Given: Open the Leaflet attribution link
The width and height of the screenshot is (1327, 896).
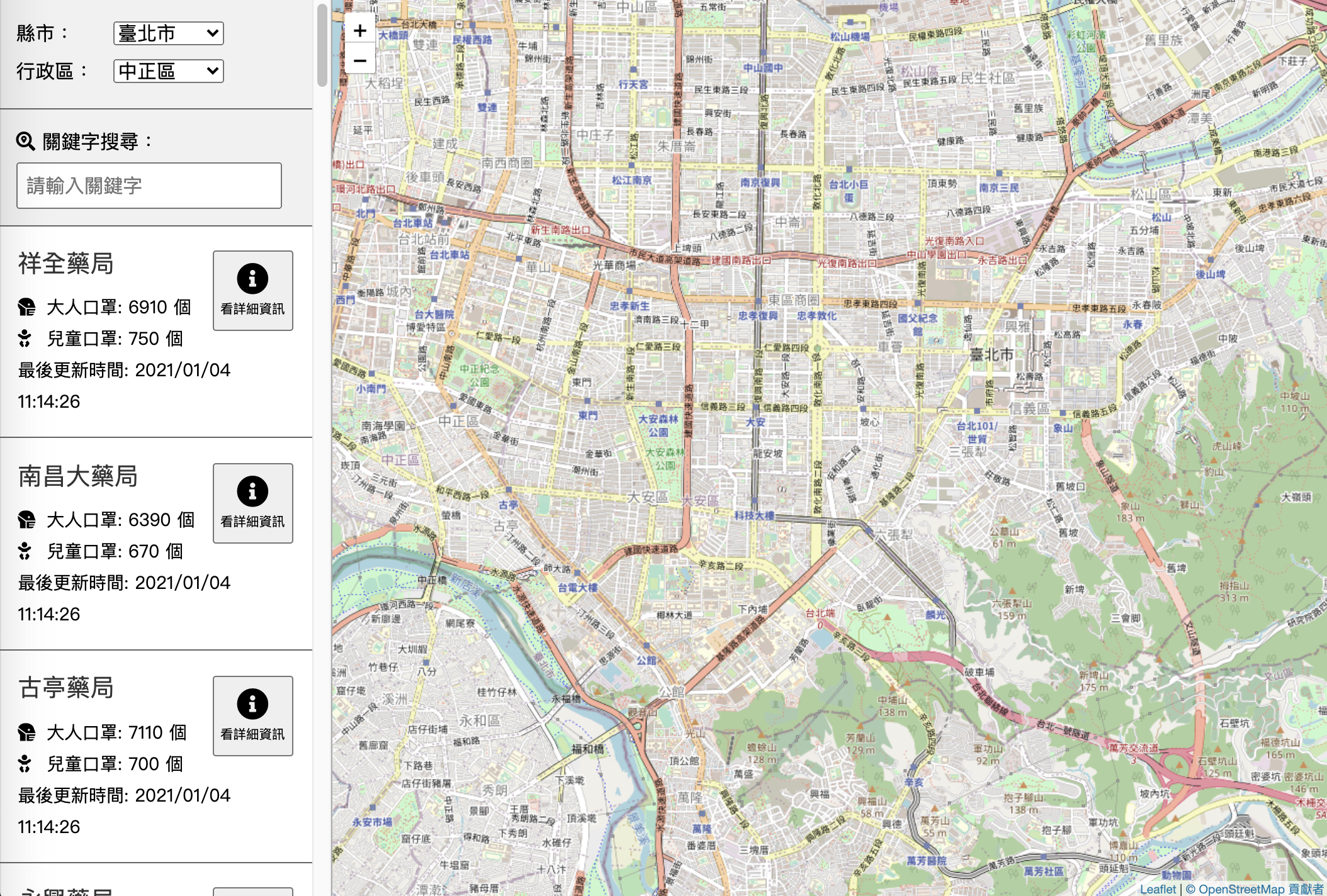Looking at the screenshot, I should pos(1158,888).
